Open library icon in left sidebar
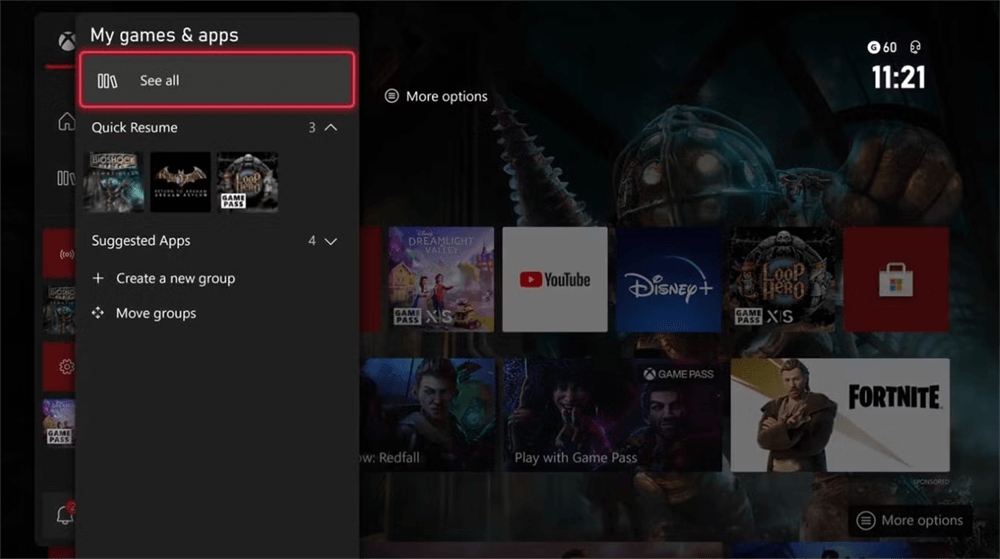The width and height of the screenshot is (1000, 559). [66, 178]
